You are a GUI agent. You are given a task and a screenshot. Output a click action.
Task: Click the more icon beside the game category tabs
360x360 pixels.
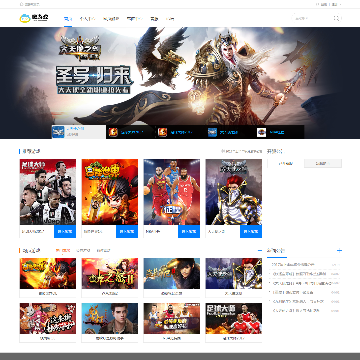pos(260,250)
